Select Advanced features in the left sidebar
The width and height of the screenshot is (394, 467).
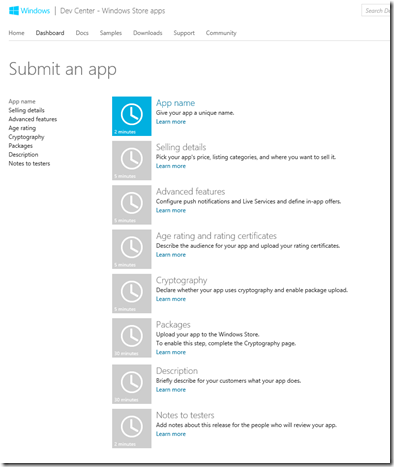pos(33,119)
